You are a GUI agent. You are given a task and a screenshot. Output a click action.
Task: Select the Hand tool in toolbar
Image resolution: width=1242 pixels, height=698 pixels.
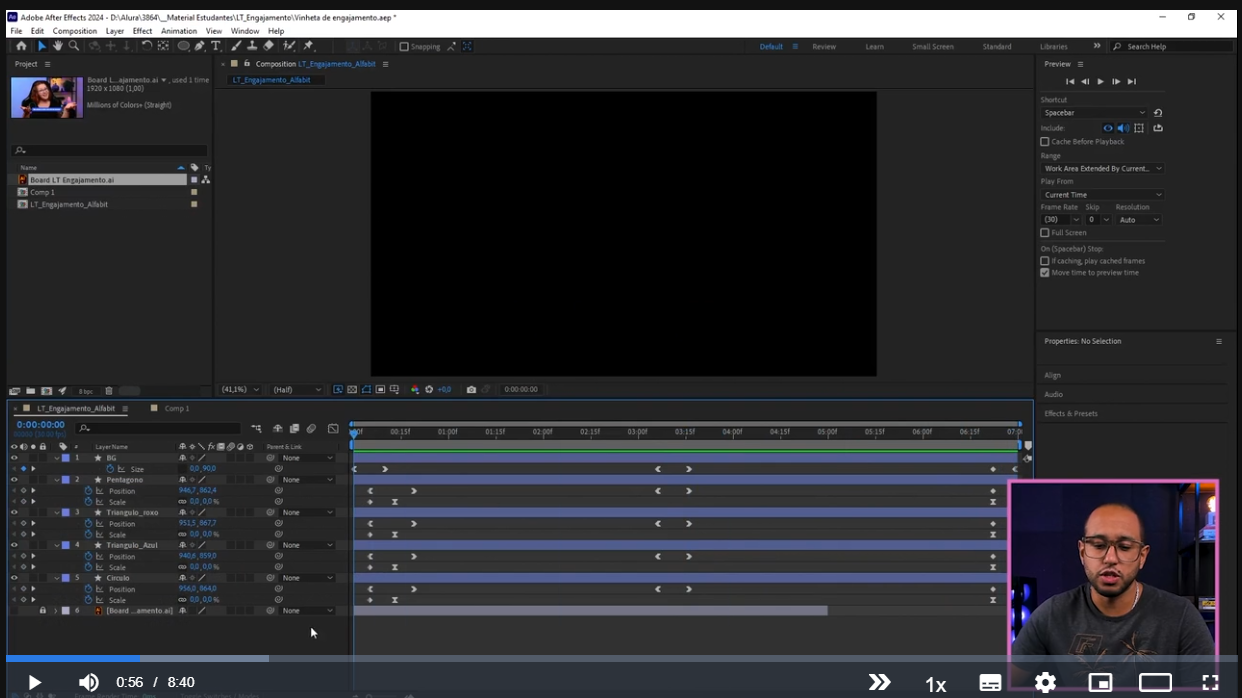pos(58,46)
